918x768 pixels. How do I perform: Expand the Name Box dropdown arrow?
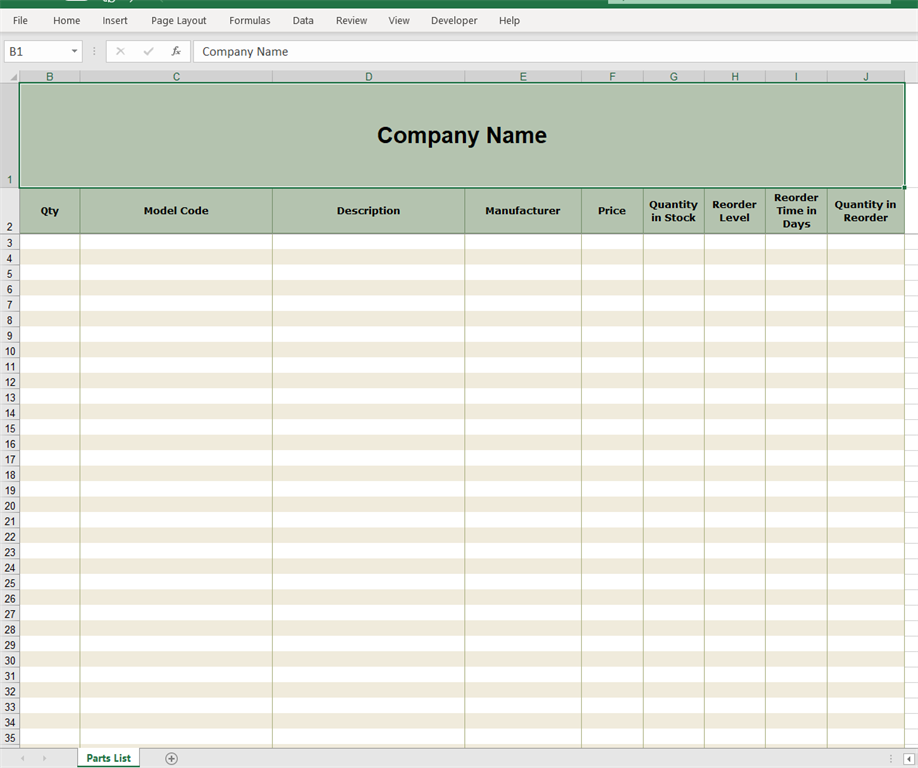pyautogui.click(x=74, y=52)
